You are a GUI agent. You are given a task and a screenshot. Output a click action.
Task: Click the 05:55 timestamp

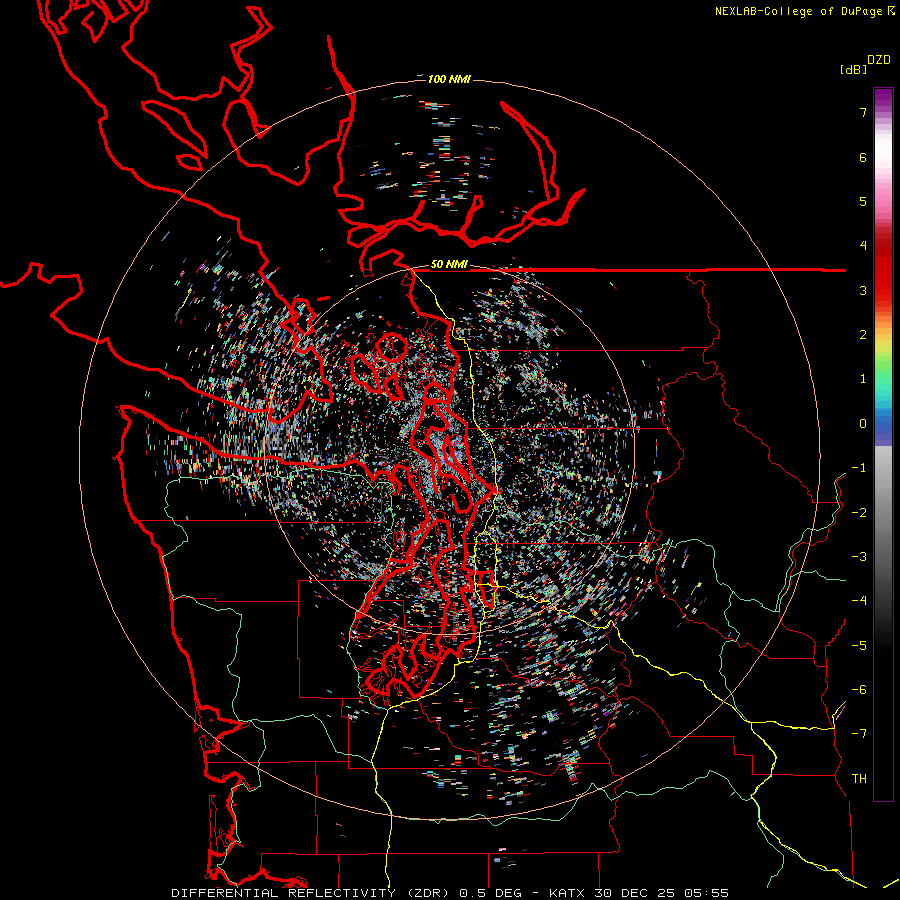pyautogui.click(x=707, y=893)
